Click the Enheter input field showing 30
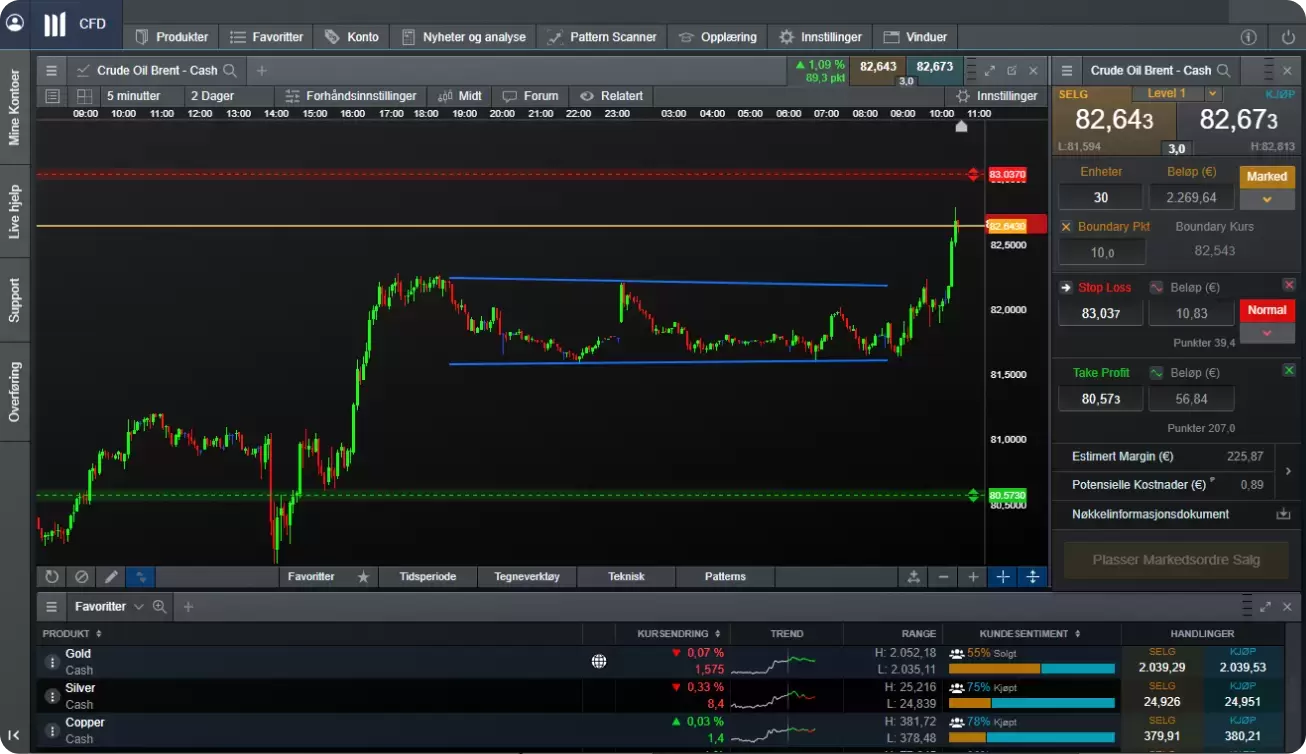 click(1100, 198)
